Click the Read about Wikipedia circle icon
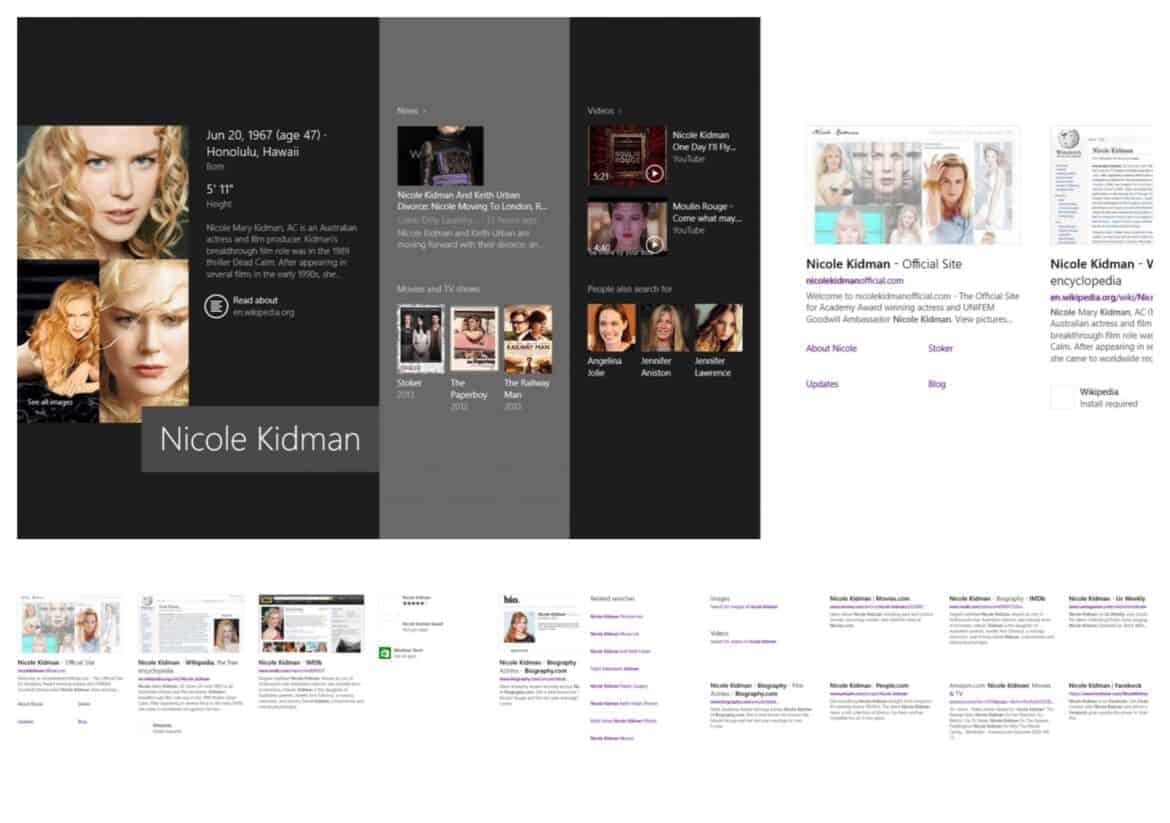 (216, 306)
